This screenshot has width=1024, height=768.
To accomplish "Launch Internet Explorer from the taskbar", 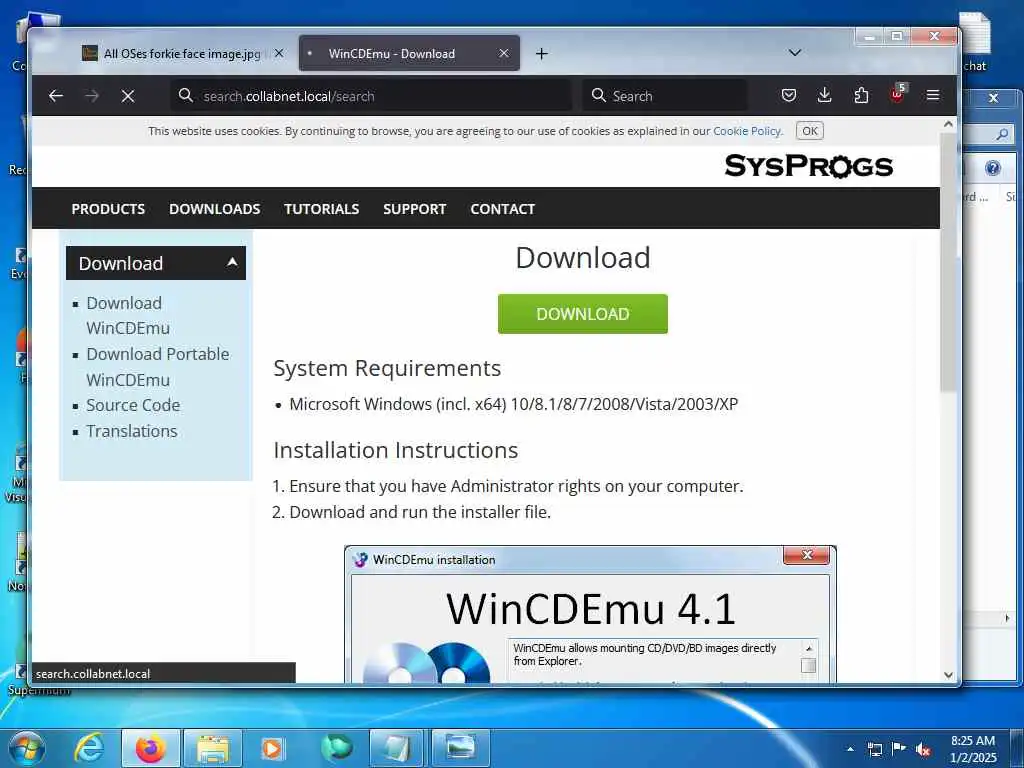I will (89, 748).
